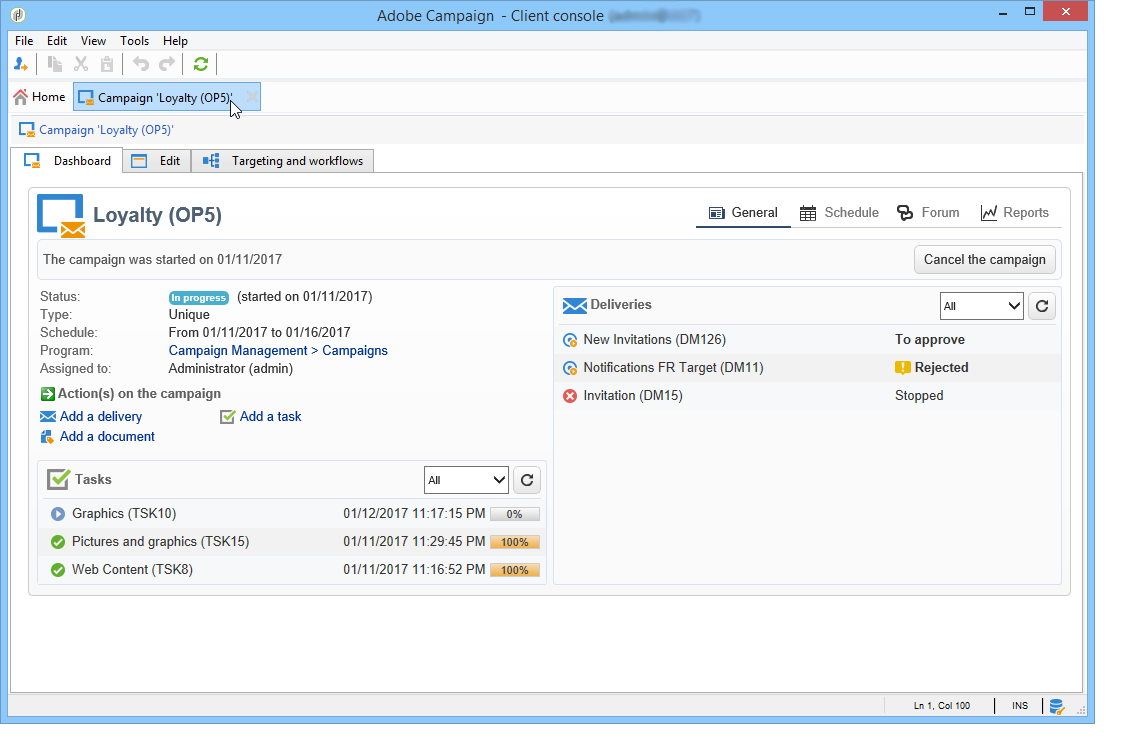This screenshot has height=754, width=1126.
Task: Select the Notifications FR Target (DM11) row
Action: click(x=809, y=368)
